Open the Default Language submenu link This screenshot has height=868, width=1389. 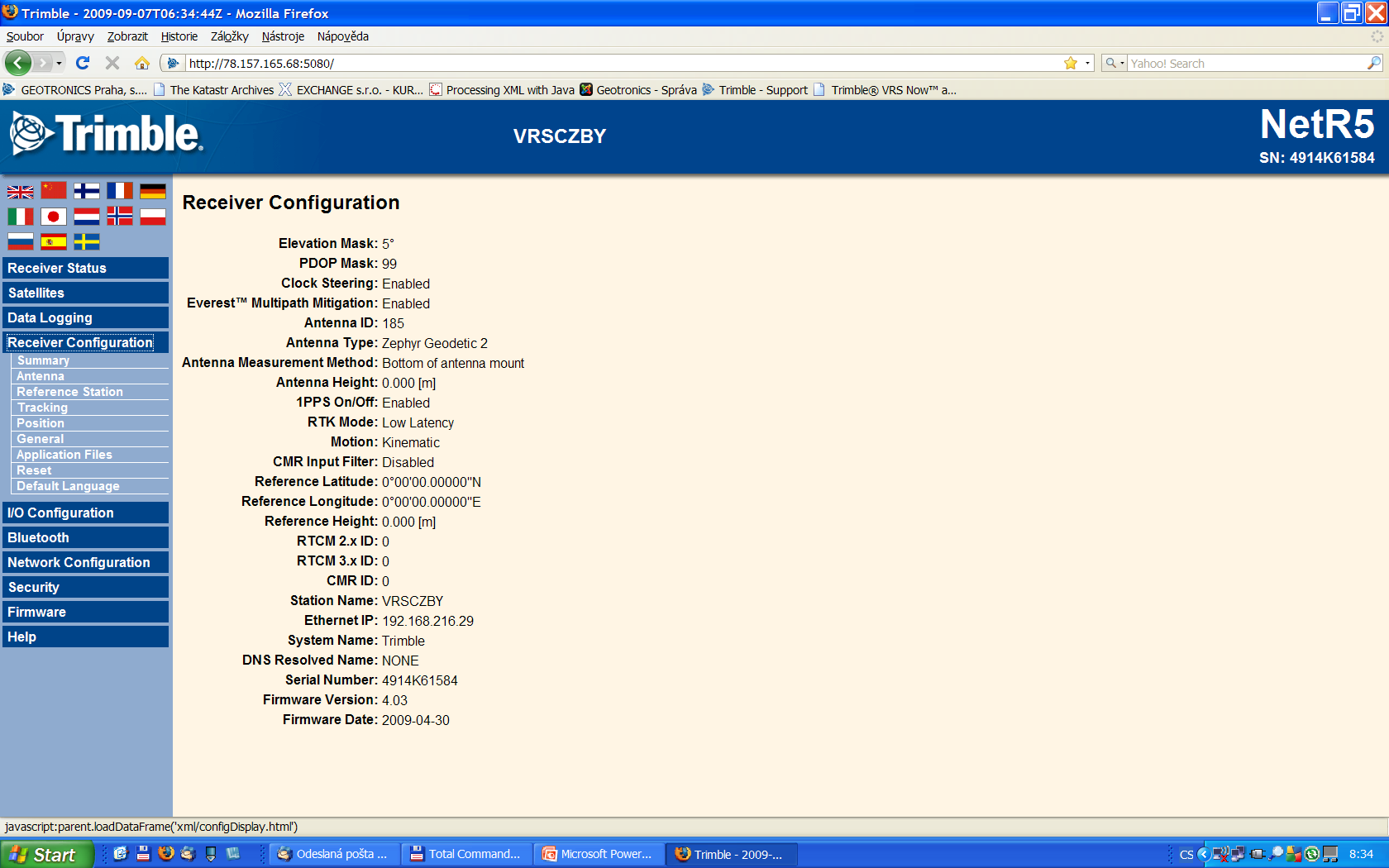pos(68,486)
